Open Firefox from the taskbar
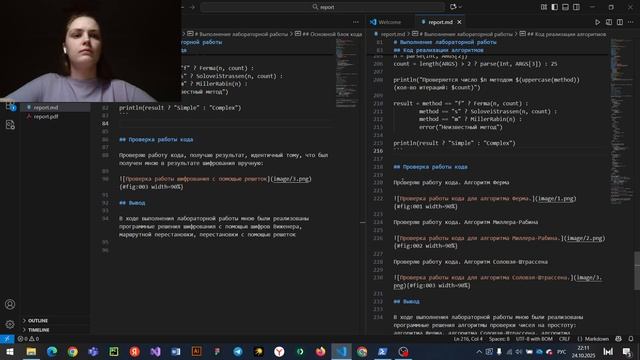The width and height of the screenshot is (640, 360). click(x=320, y=351)
